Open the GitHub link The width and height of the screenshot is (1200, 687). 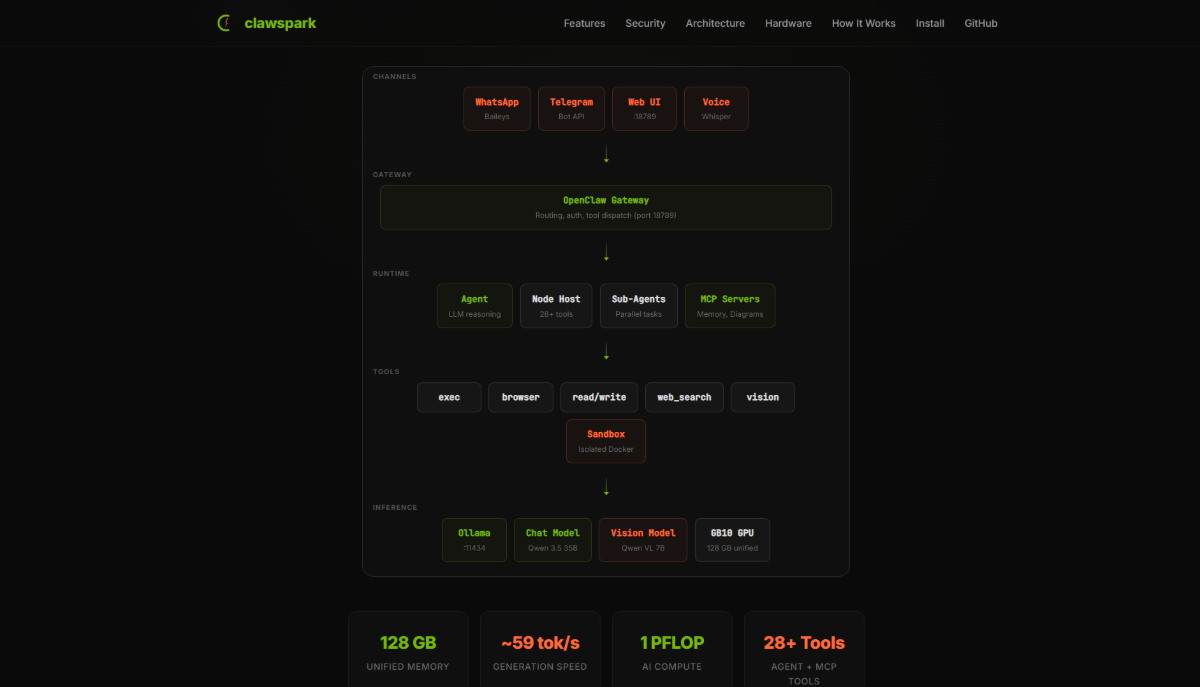point(981,23)
